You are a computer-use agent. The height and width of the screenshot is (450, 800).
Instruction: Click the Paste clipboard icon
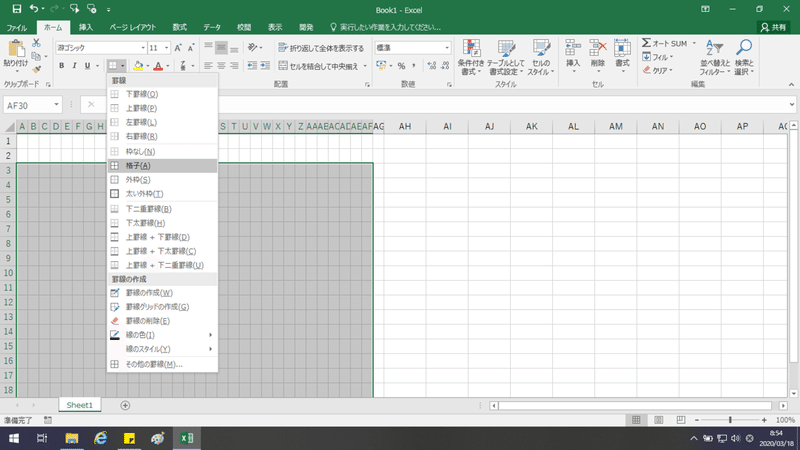click(x=16, y=49)
